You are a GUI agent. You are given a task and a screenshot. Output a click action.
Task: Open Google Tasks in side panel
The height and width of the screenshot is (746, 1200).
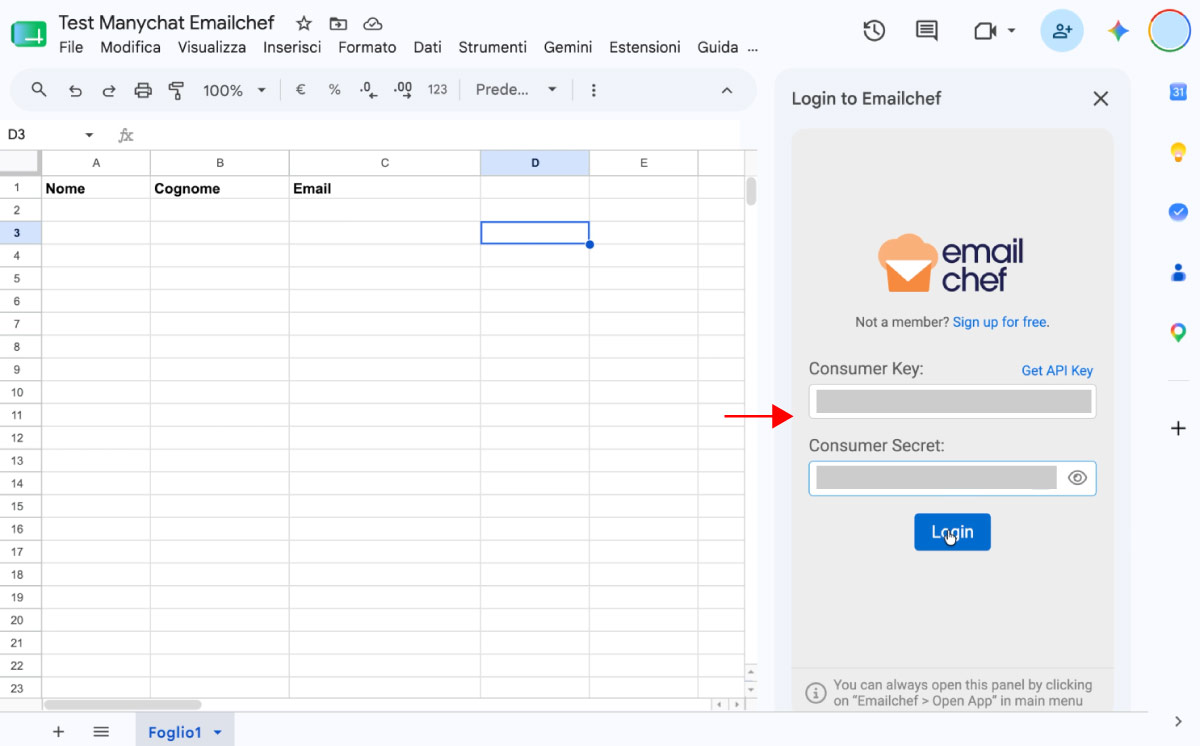pos(1178,212)
